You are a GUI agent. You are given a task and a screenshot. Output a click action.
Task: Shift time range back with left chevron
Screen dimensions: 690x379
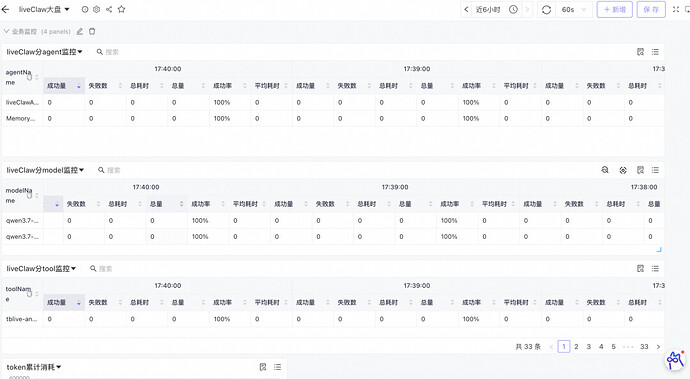coord(466,9)
